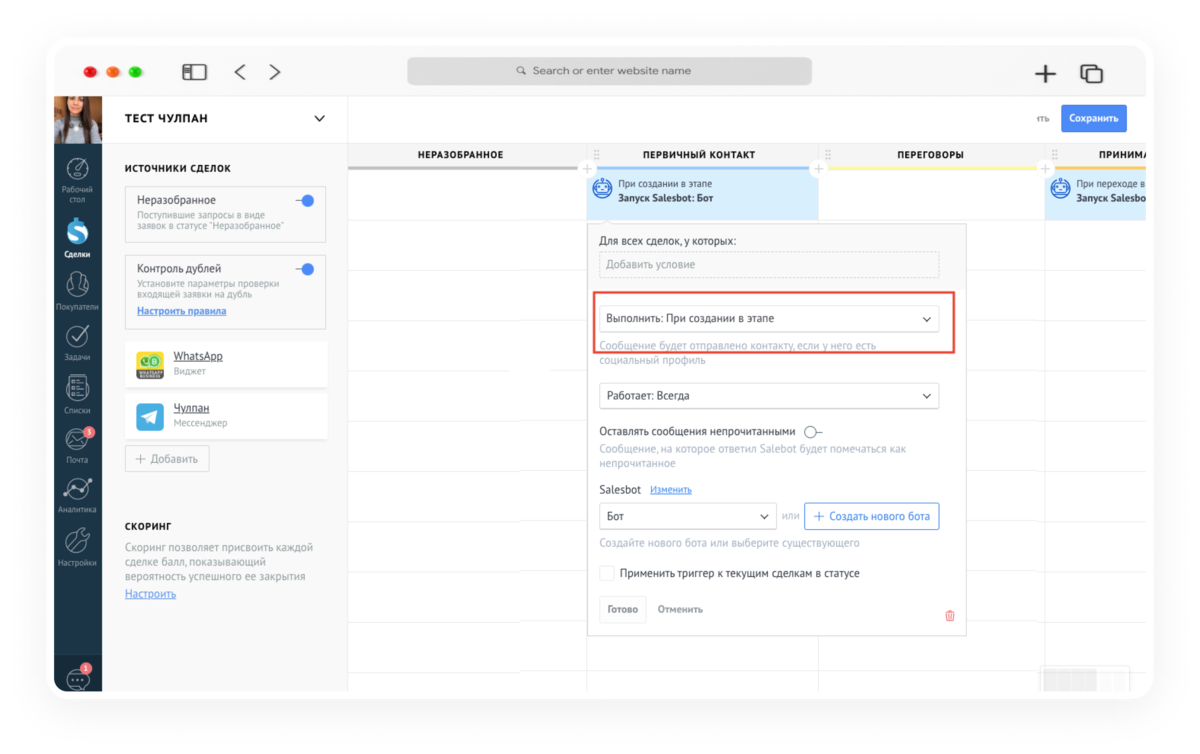1200x754 pixels.
Task: Click Запуск Salesbot: Бот trigger card
Action: (x=702, y=192)
